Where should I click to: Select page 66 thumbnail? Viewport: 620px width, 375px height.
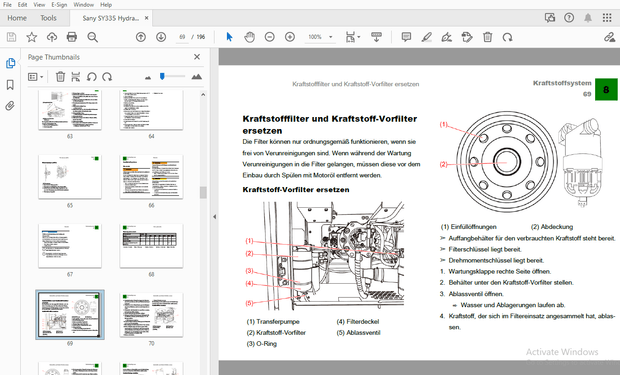(x=151, y=176)
